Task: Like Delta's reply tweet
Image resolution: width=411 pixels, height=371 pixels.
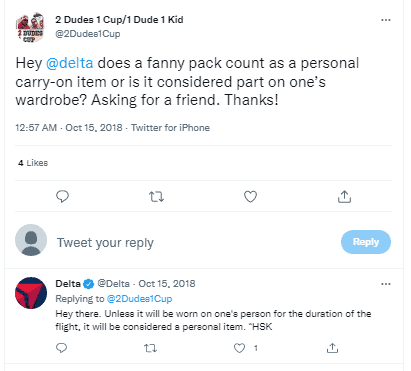Action: click(x=239, y=348)
